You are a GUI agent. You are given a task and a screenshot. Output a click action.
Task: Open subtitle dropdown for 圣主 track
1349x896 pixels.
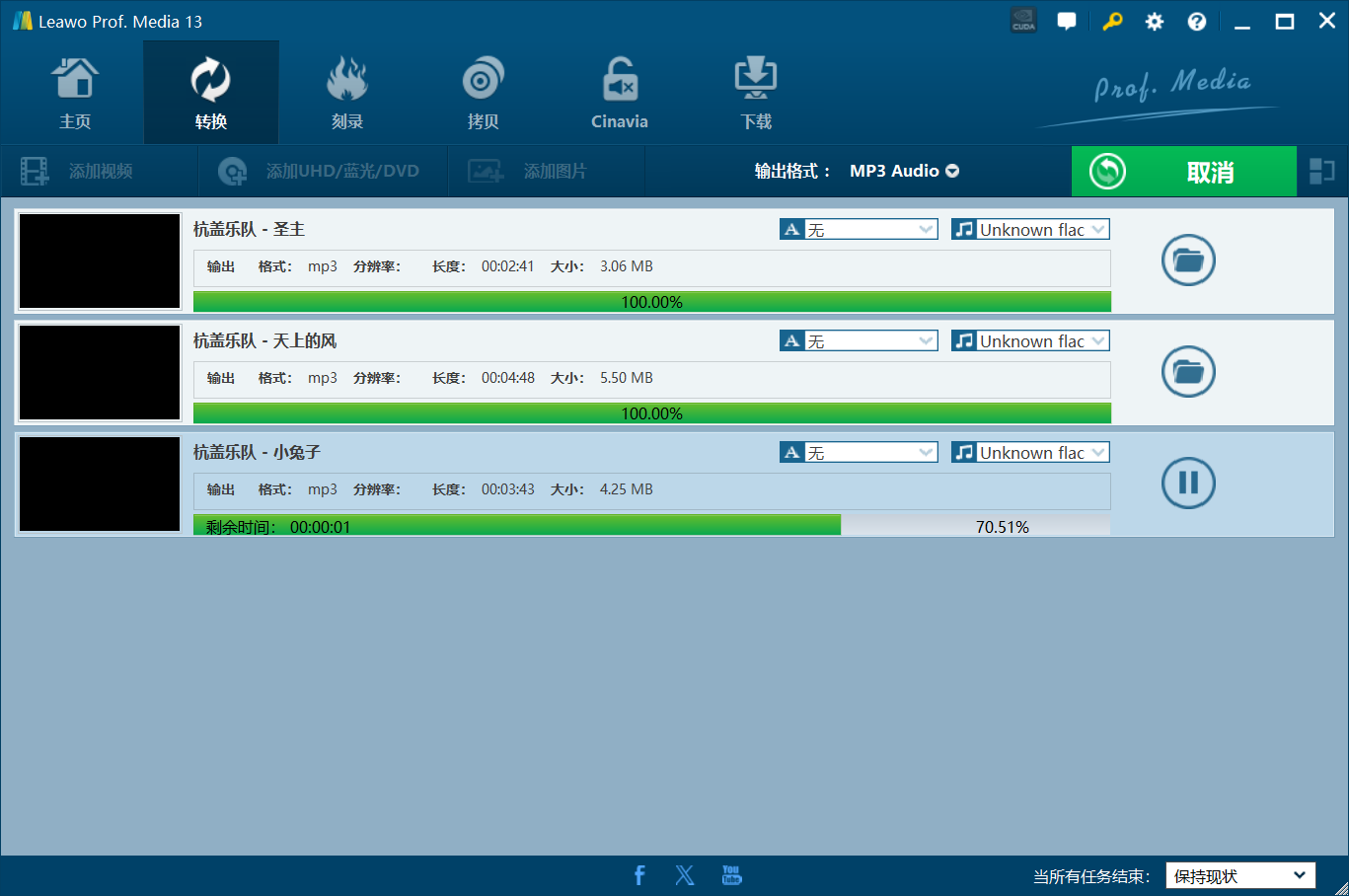click(x=859, y=230)
